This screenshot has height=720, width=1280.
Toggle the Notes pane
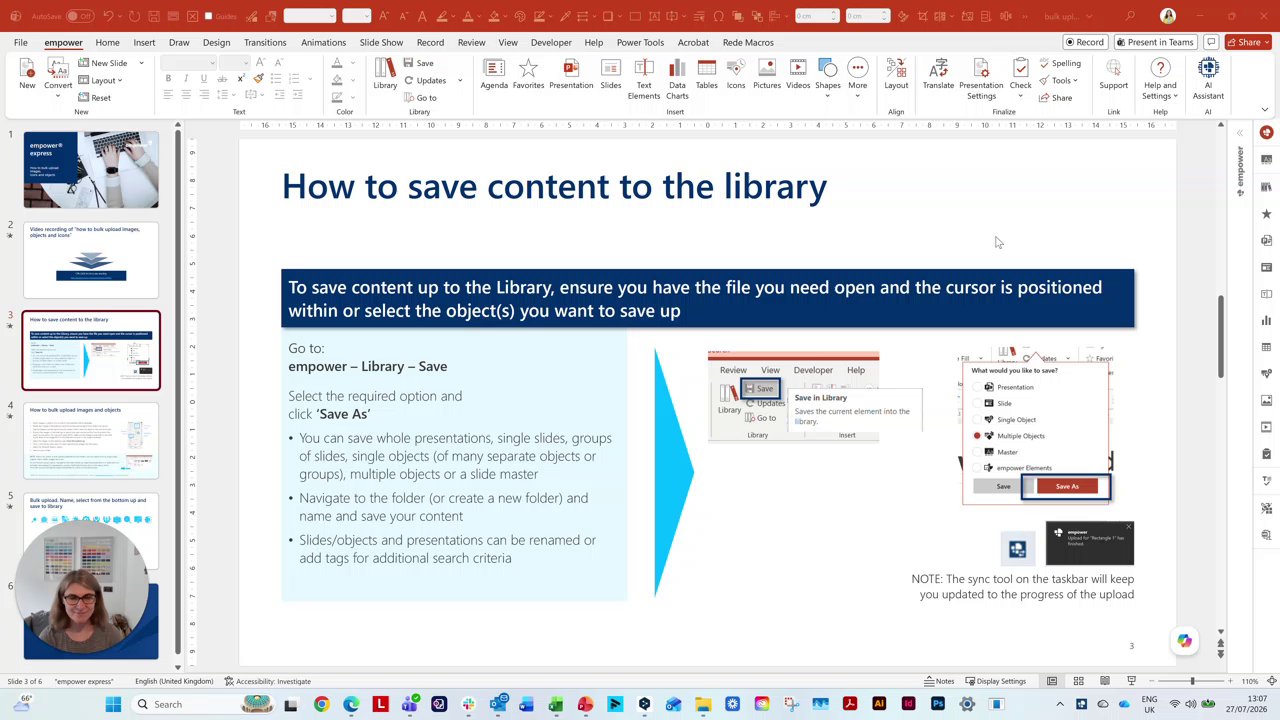(x=938, y=681)
